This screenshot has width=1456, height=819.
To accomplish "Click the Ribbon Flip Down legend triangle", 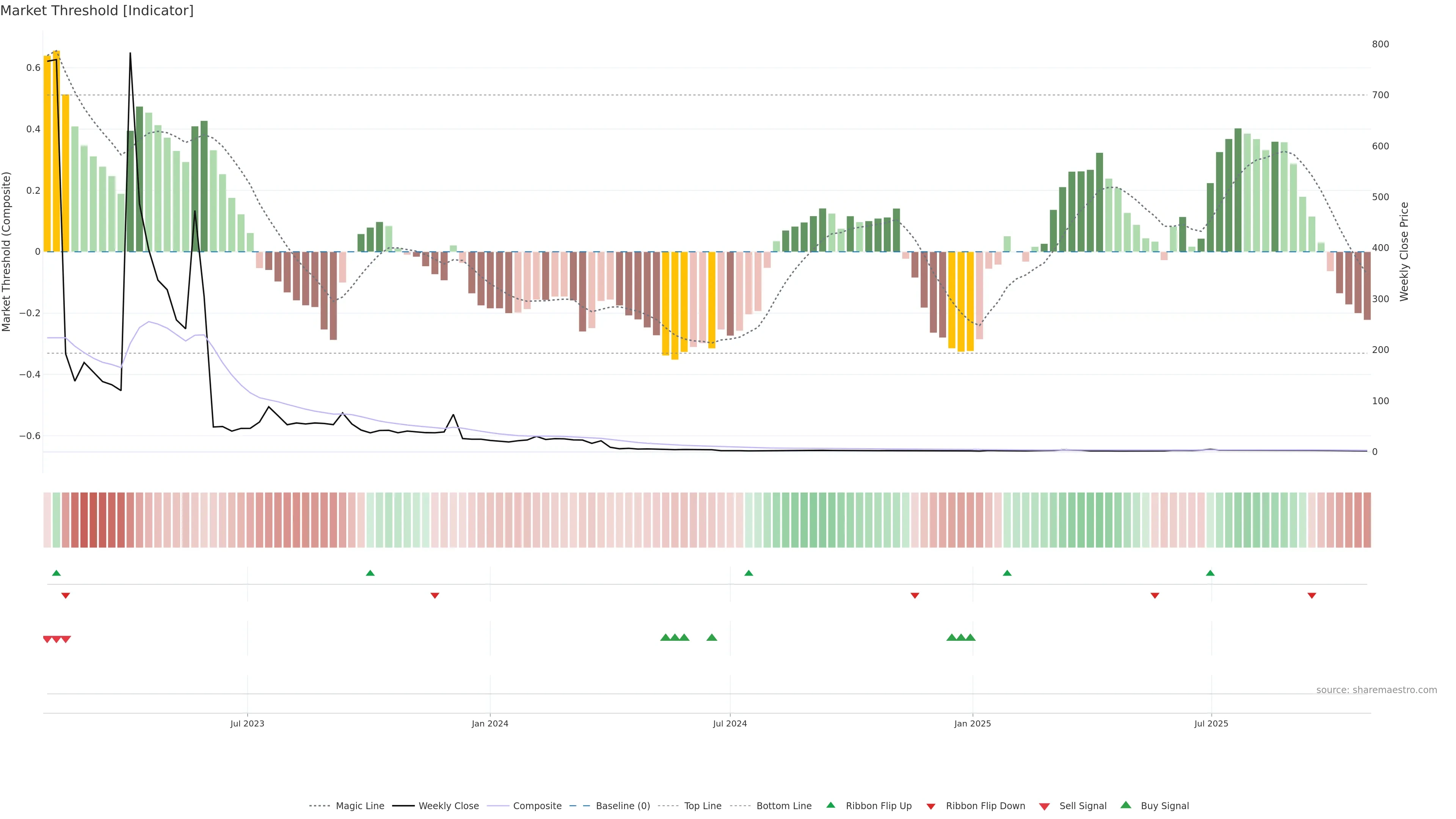I will click(931, 806).
